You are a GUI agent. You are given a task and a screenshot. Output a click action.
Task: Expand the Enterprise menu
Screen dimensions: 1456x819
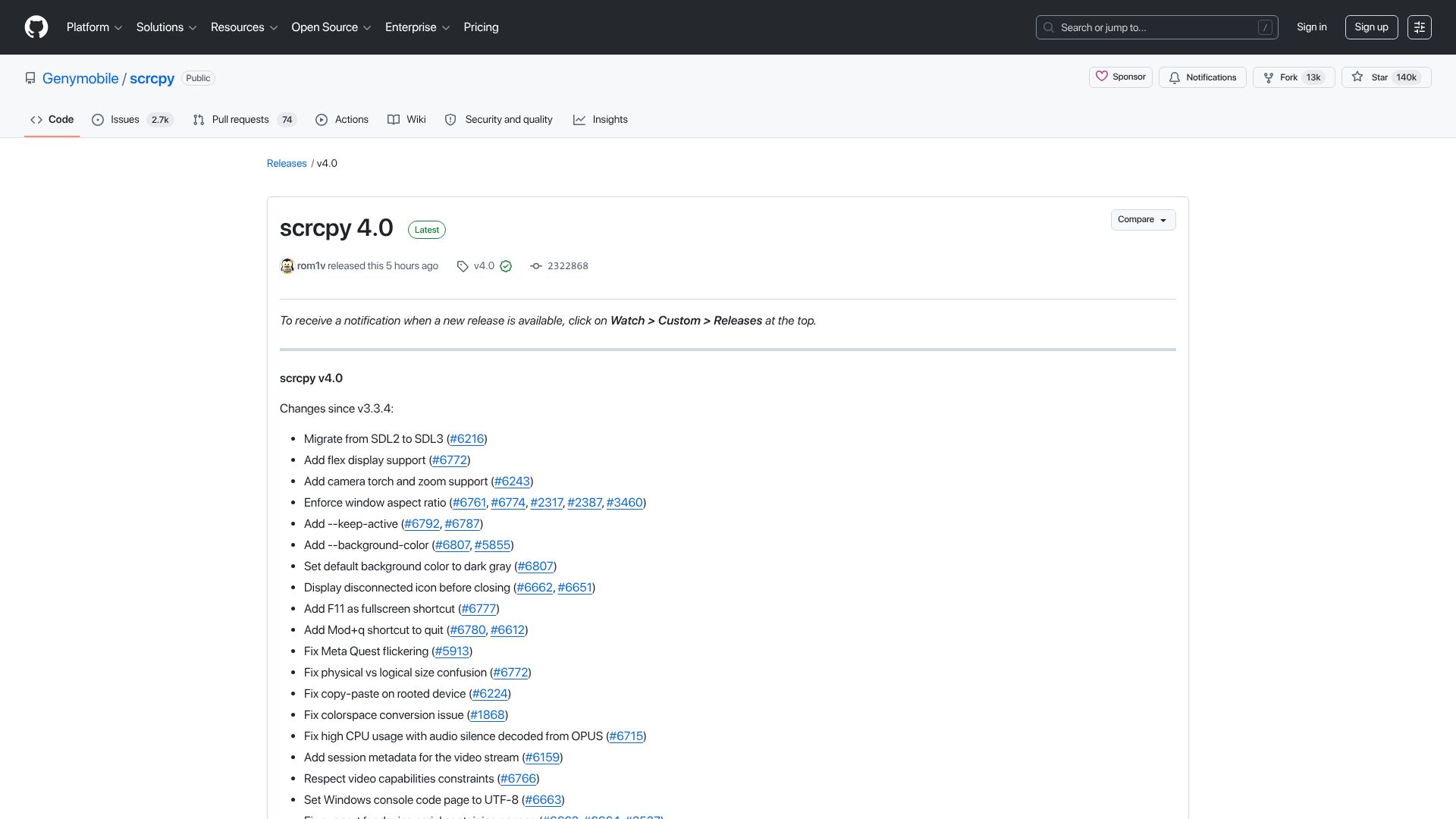point(417,27)
